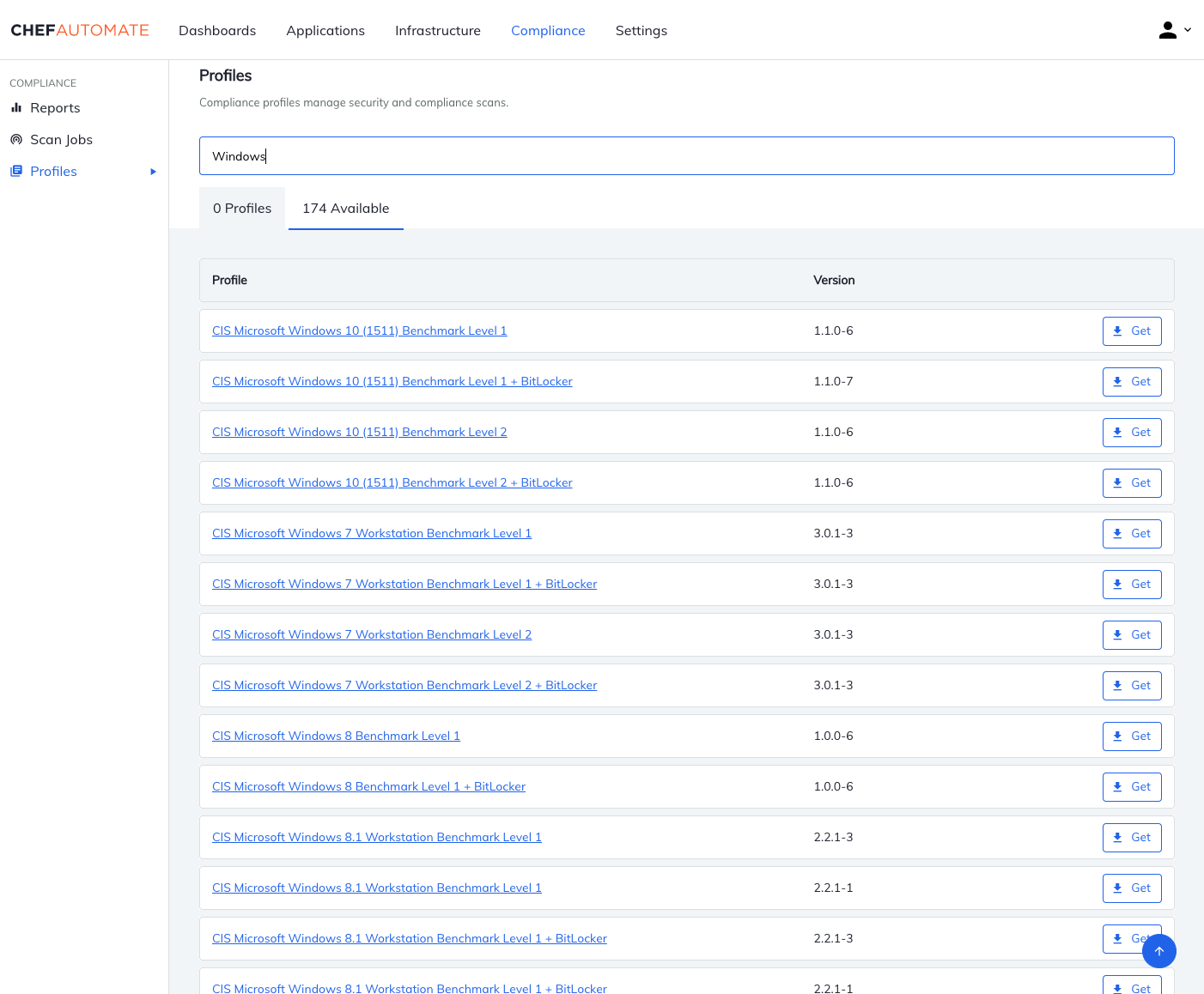The width and height of the screenshot is (1204, 994).
Task: Select version 1.0.0-6 of Windows 8 Level 1 + BitLocker
Action: (833, 787)
